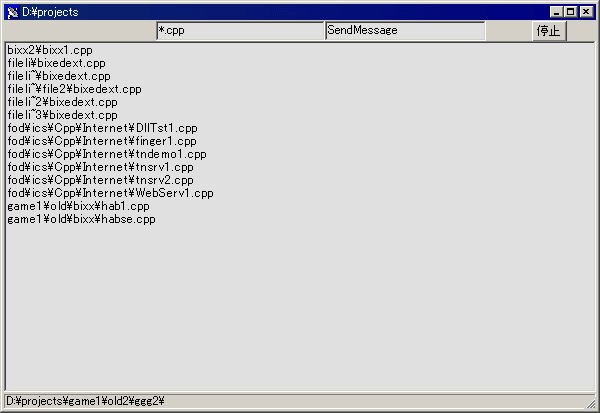The image size is (600, 413).
Task: Click the application icon in title bar
Action: pyautogui.click(x=12, y=12)
